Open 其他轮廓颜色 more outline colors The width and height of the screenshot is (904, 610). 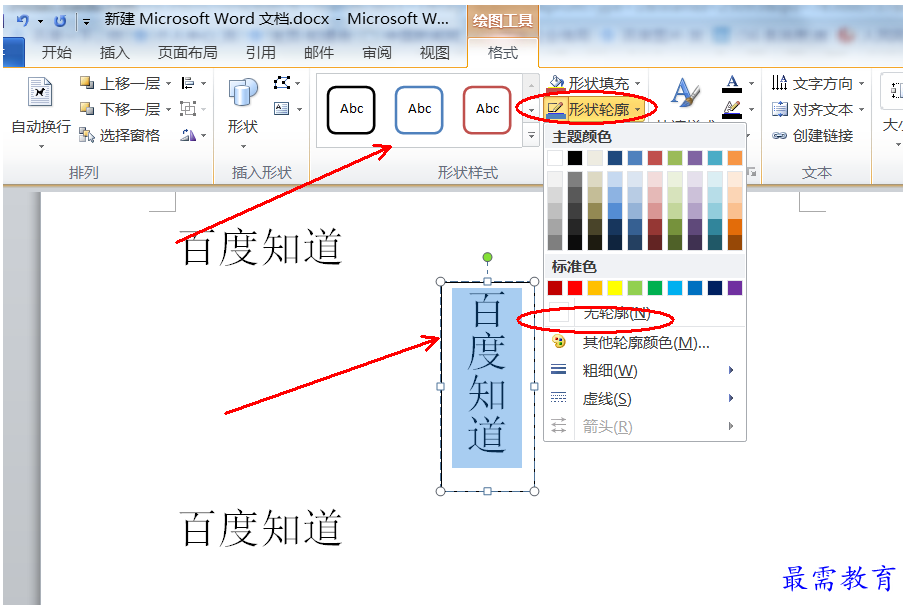point(645,342)
